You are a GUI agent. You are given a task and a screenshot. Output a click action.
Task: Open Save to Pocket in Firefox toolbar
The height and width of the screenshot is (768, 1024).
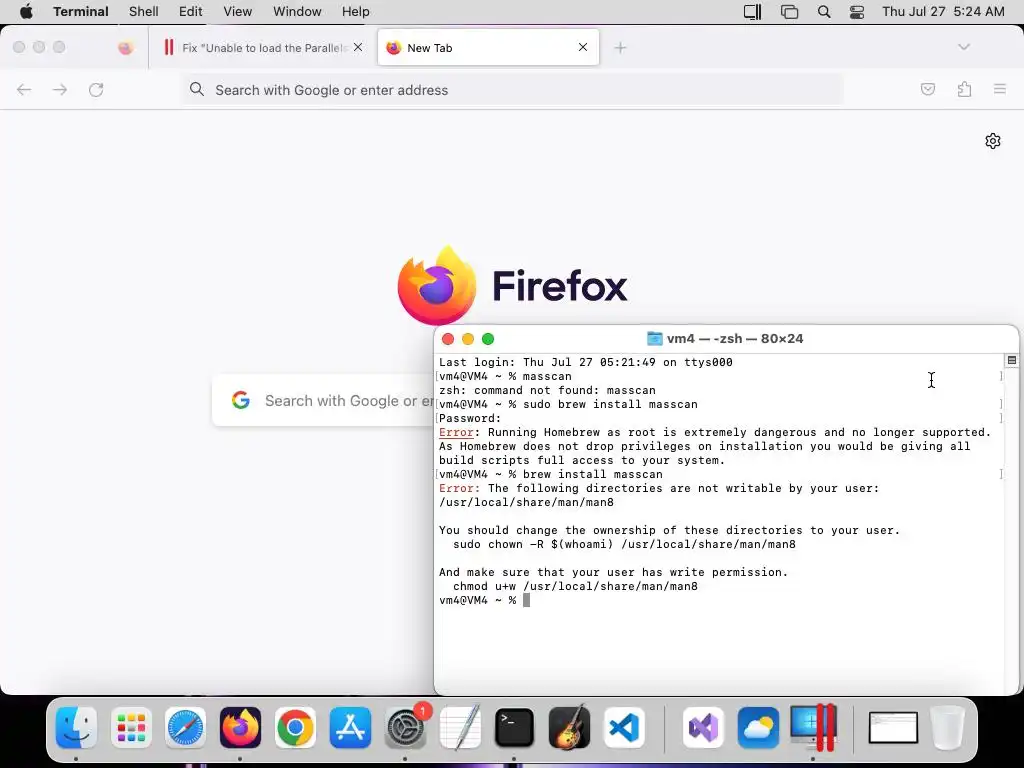(928, 89)
